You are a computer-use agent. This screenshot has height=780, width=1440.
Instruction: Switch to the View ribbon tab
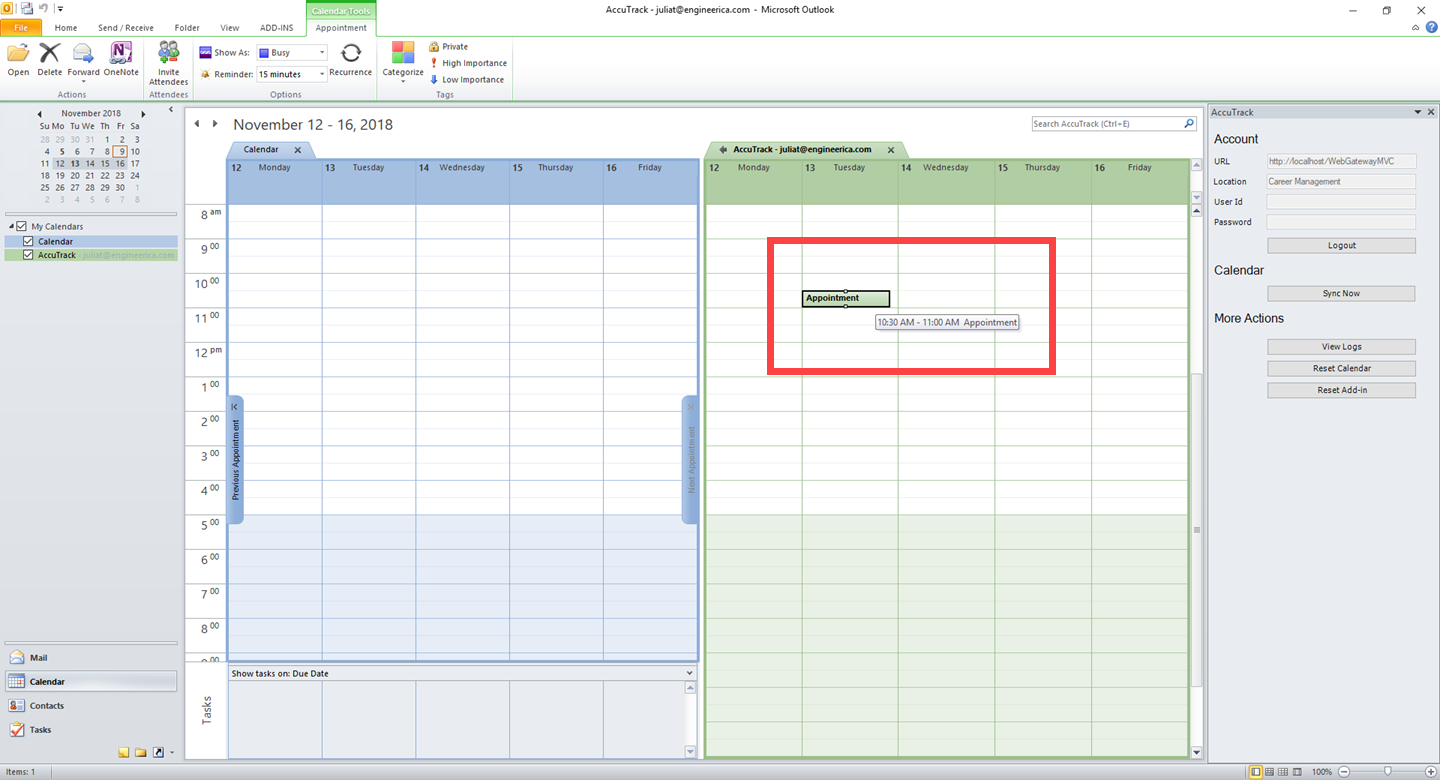point(230,28)
